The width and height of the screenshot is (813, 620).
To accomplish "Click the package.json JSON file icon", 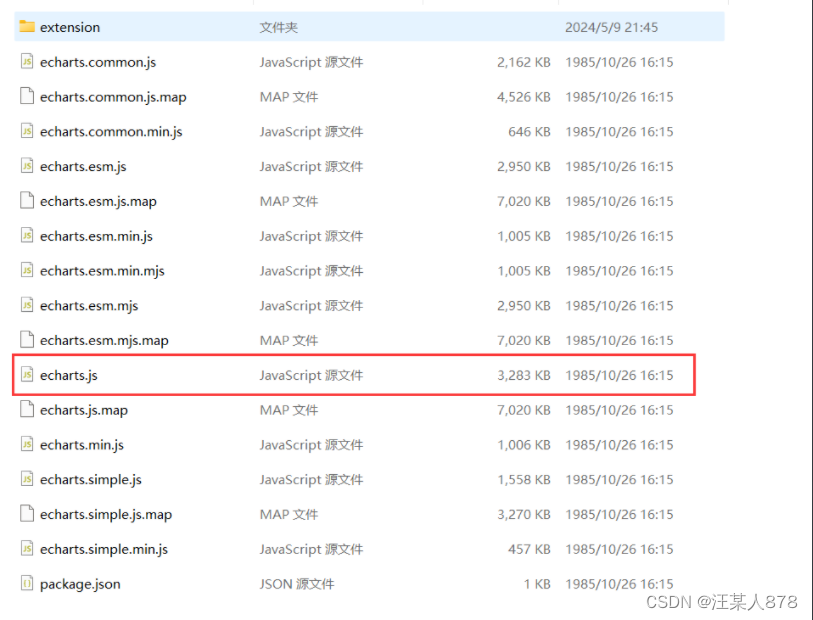I will click(26, 584).
